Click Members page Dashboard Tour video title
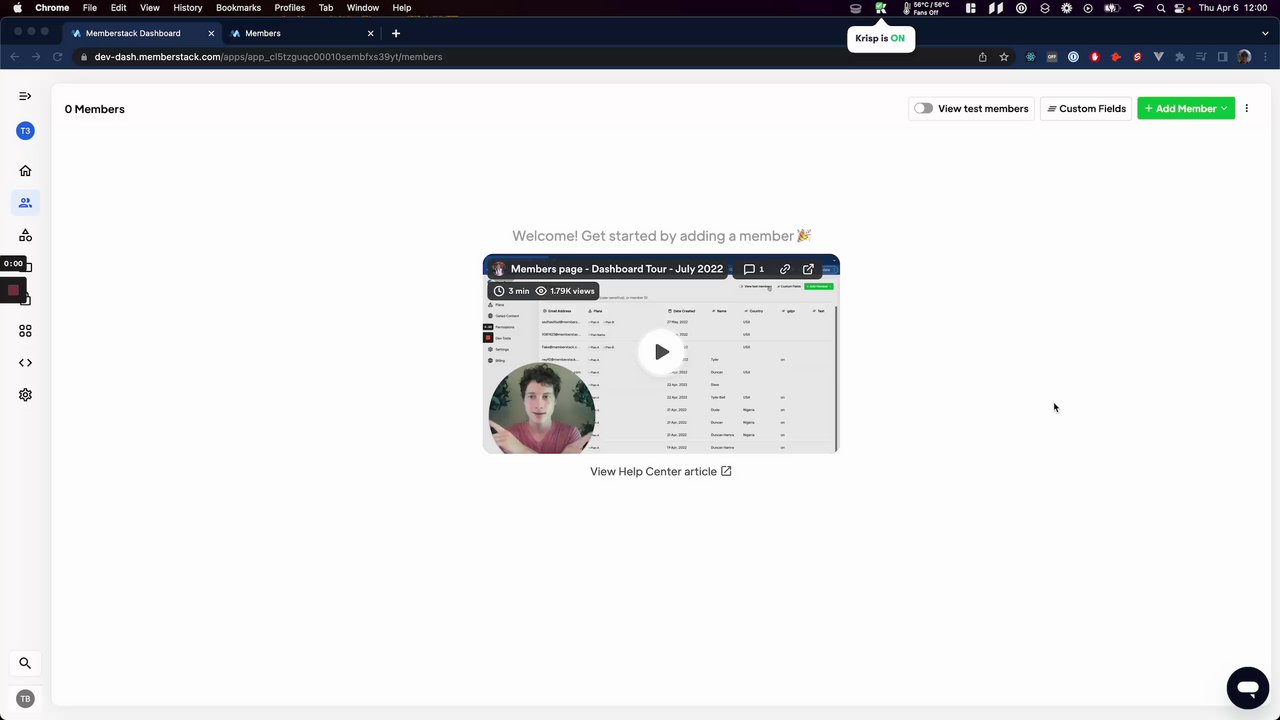1280x720 pixels. click(x=616, y=269)
